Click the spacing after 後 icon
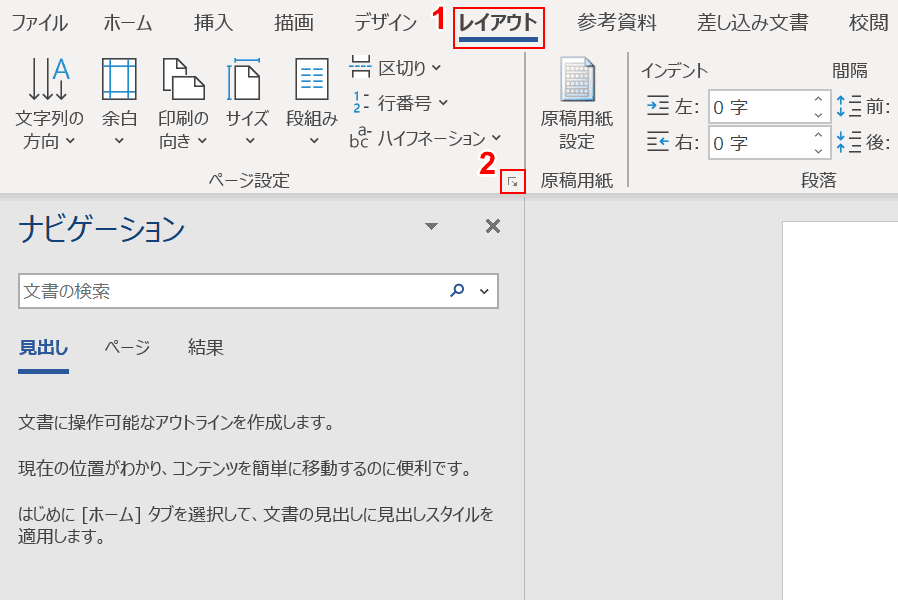Viewport: 898px width, 600px height. pos(848,142)
